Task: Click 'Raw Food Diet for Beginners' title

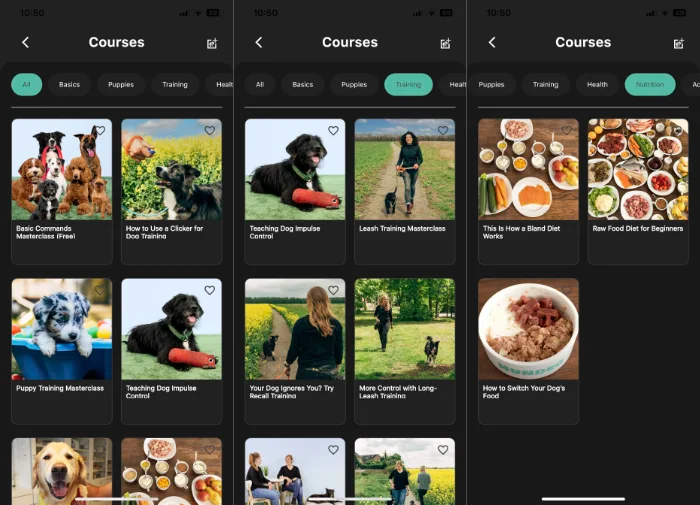Action: click(x=638, y=228)
